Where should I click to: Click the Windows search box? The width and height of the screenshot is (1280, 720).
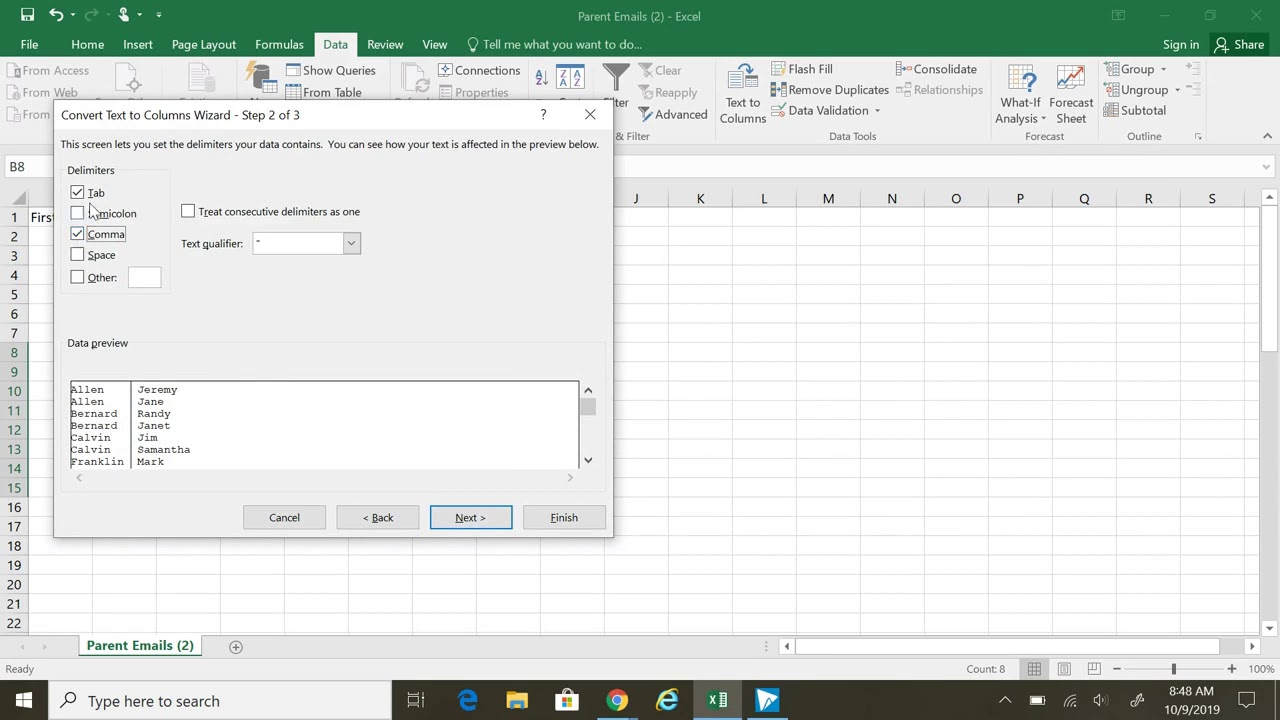(220, 700)
